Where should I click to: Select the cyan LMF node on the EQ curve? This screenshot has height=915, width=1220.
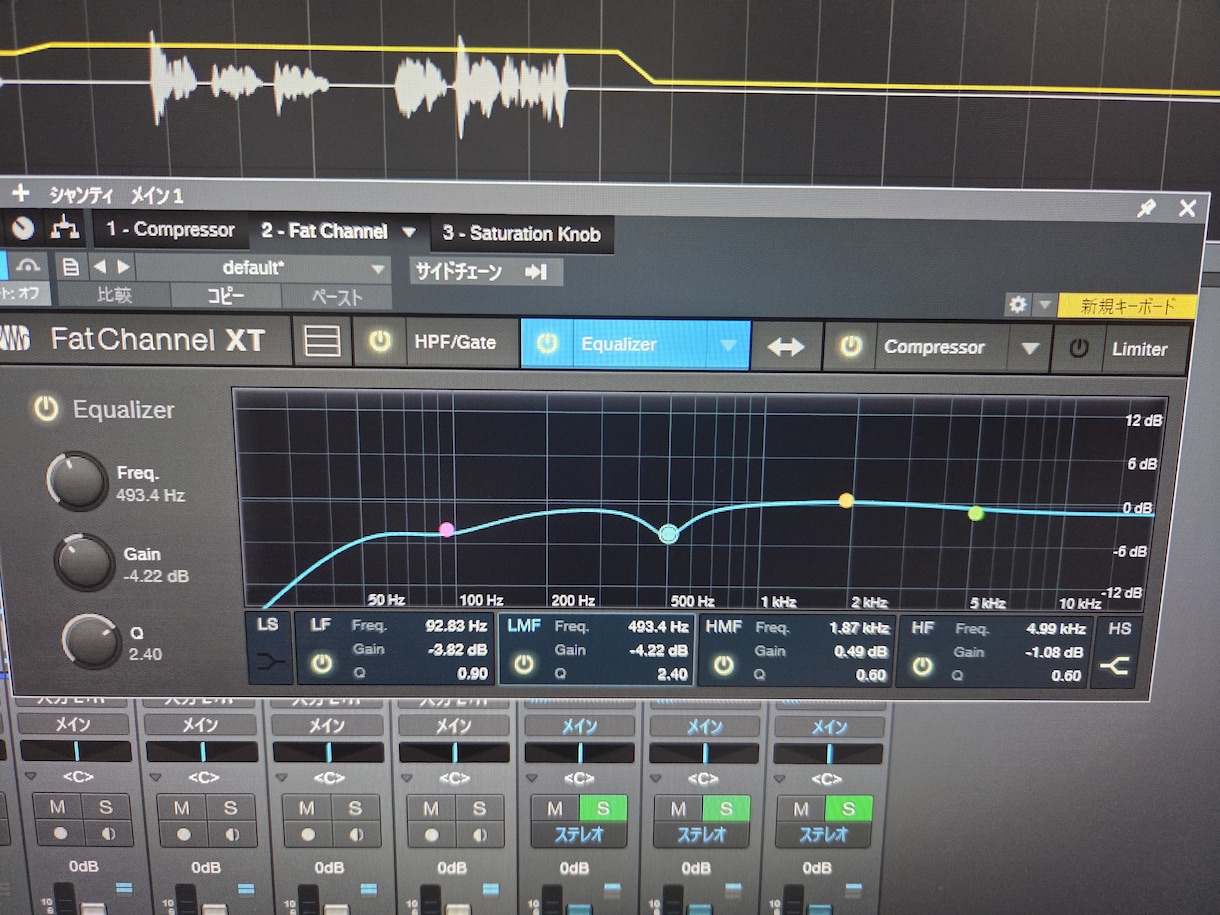click(x=669, y=534)
